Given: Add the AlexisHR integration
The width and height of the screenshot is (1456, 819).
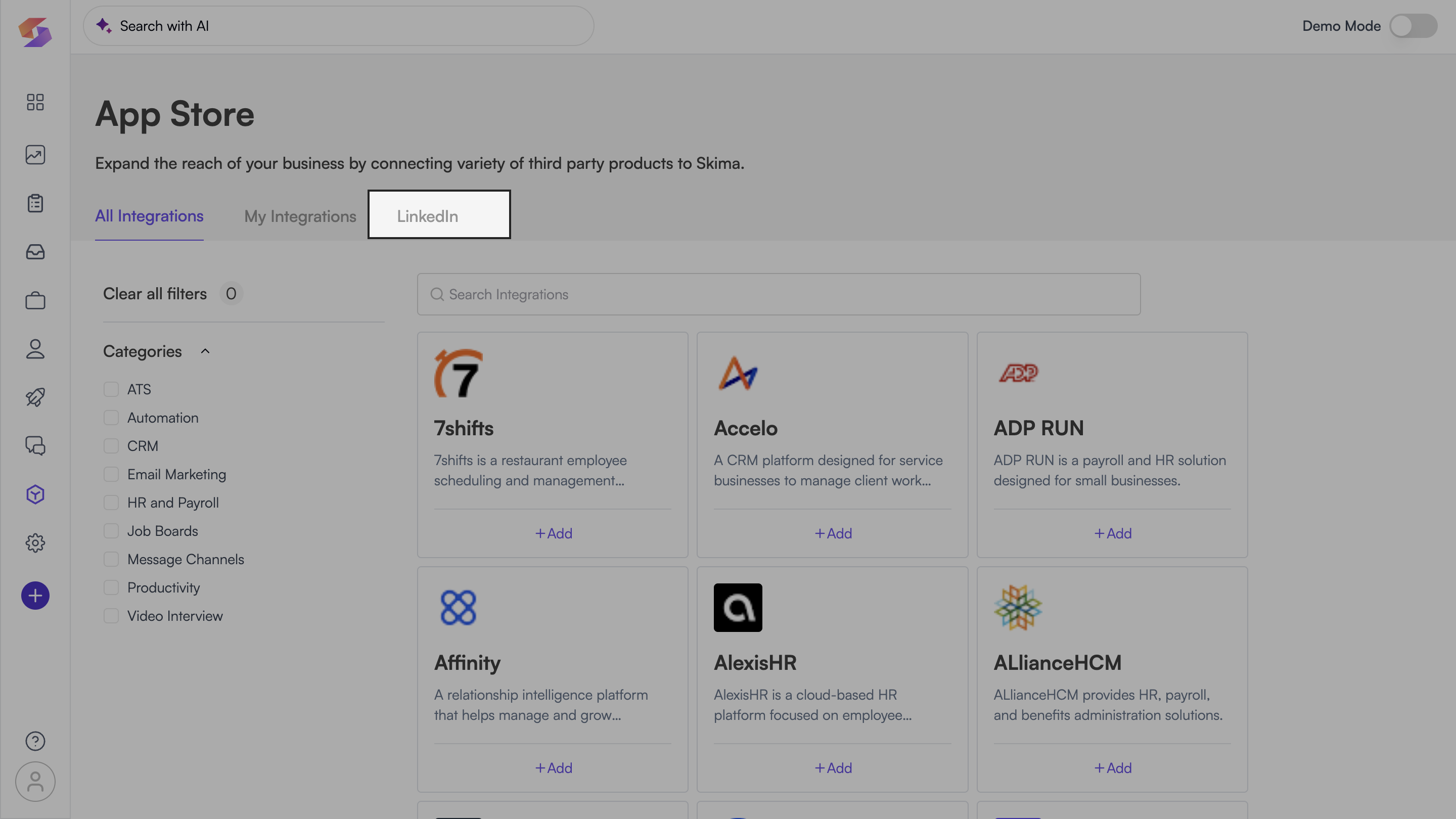Looking at the screenshot, I should pos(833,768).
